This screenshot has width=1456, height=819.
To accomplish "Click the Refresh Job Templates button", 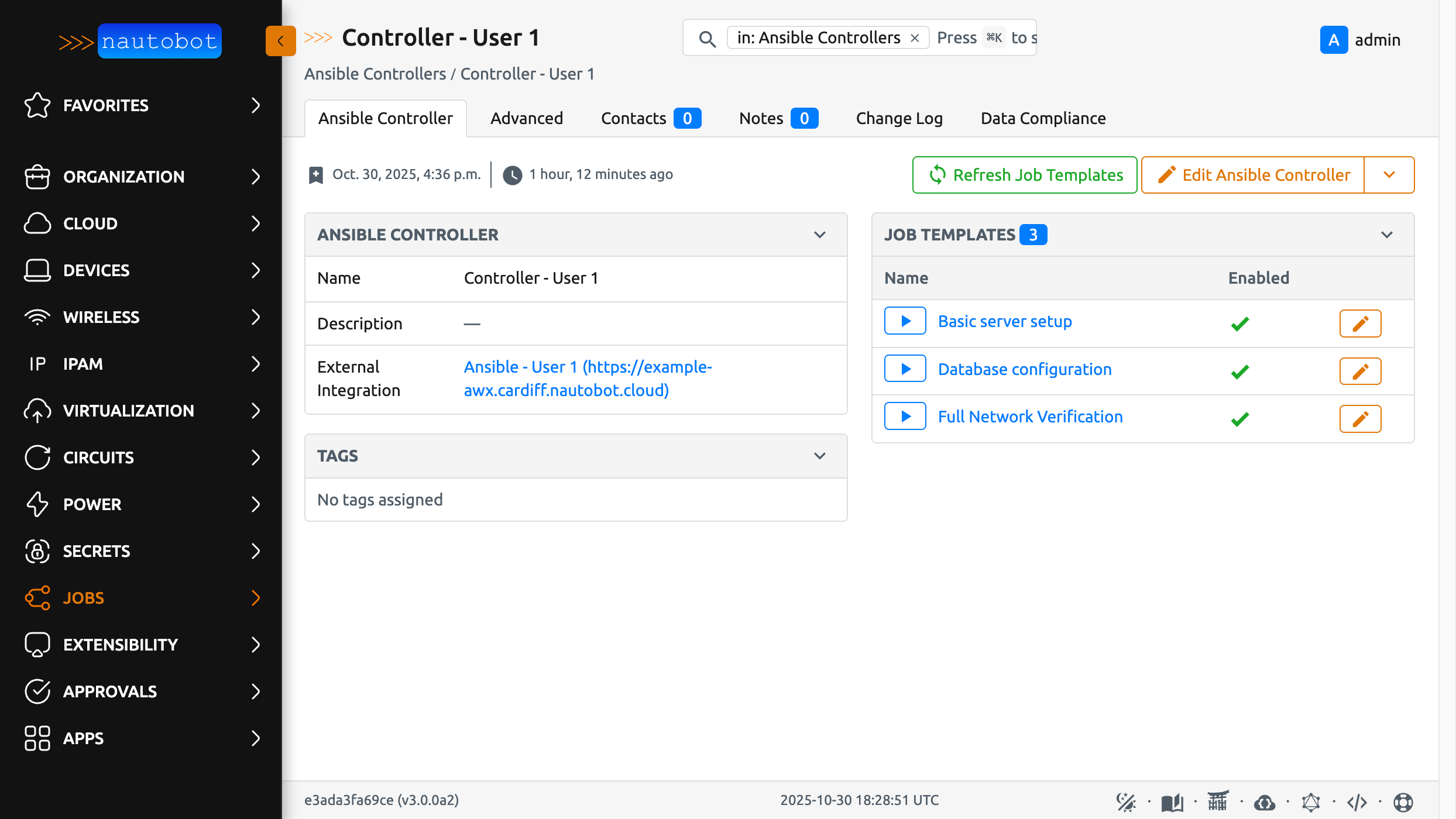I will 1024,174.
